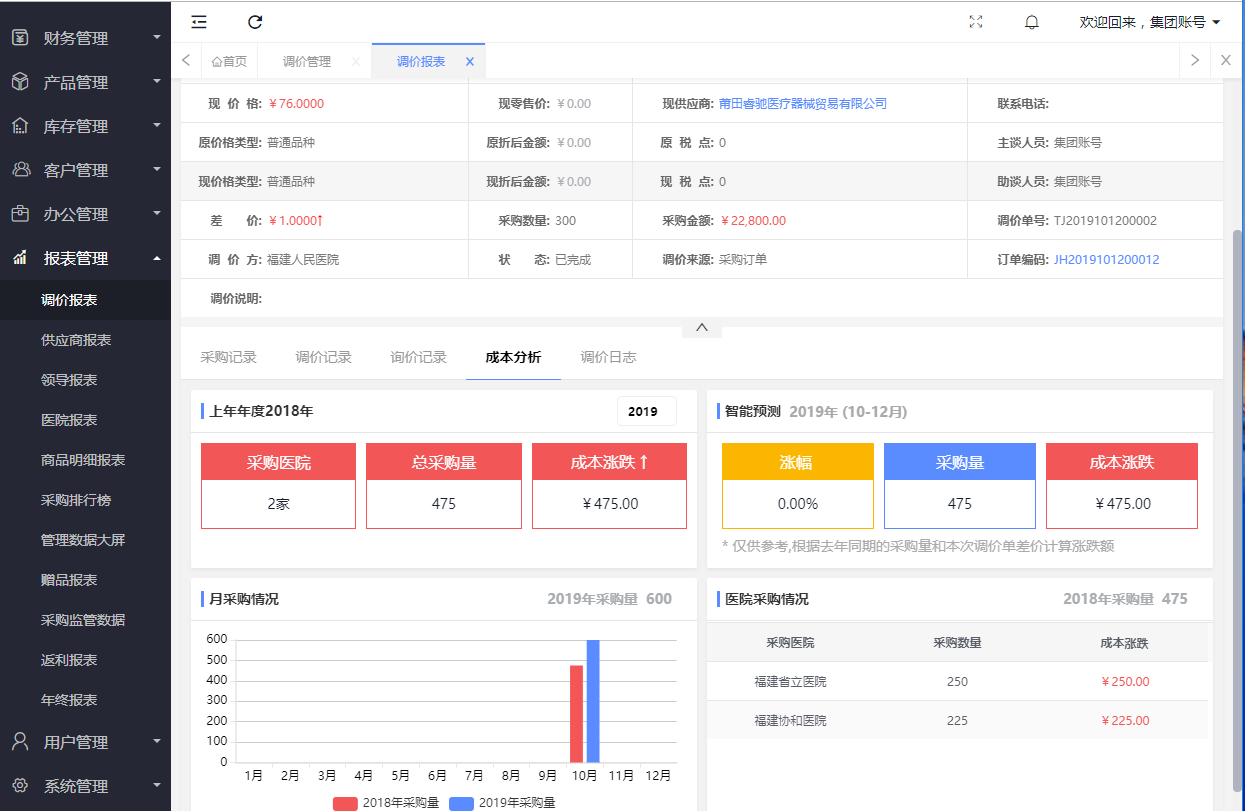Click the blue 2019 October bar
The width and height of the screenshot is (1245, 811).
593,700
